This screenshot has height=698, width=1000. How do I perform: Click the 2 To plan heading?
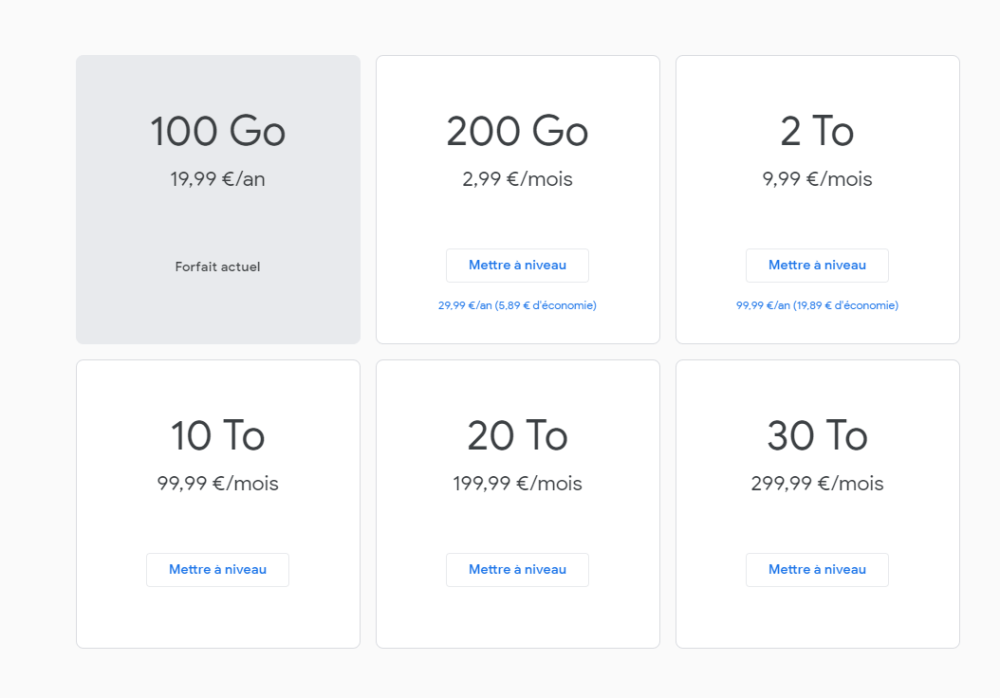coord(817,131)
